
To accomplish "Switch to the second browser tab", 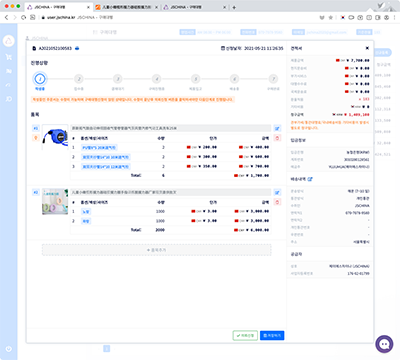I will [126, 7].
